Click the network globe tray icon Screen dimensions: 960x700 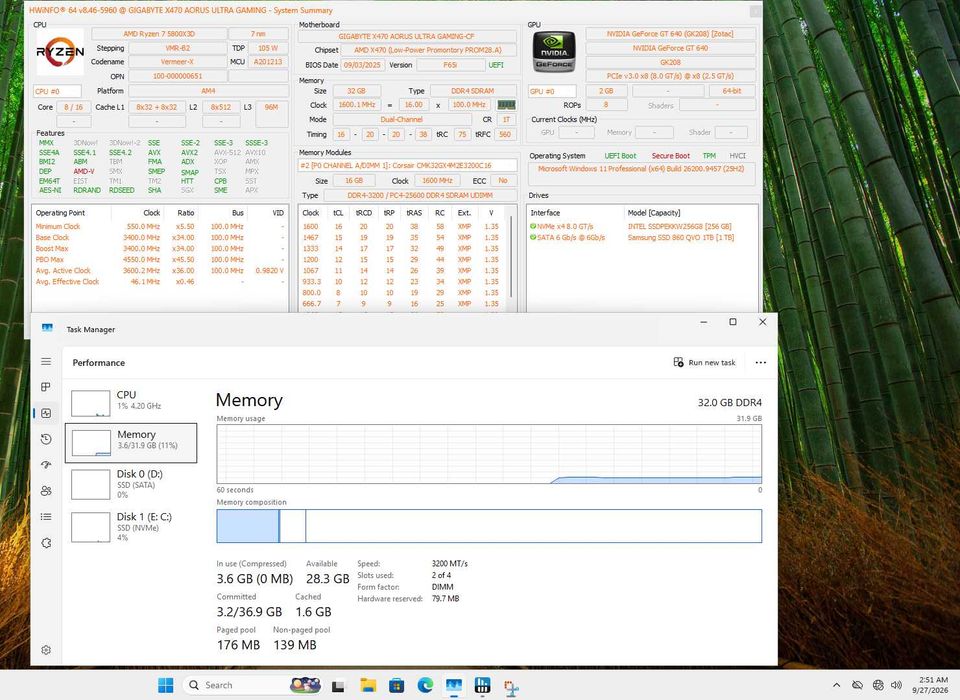click(877, 685)
